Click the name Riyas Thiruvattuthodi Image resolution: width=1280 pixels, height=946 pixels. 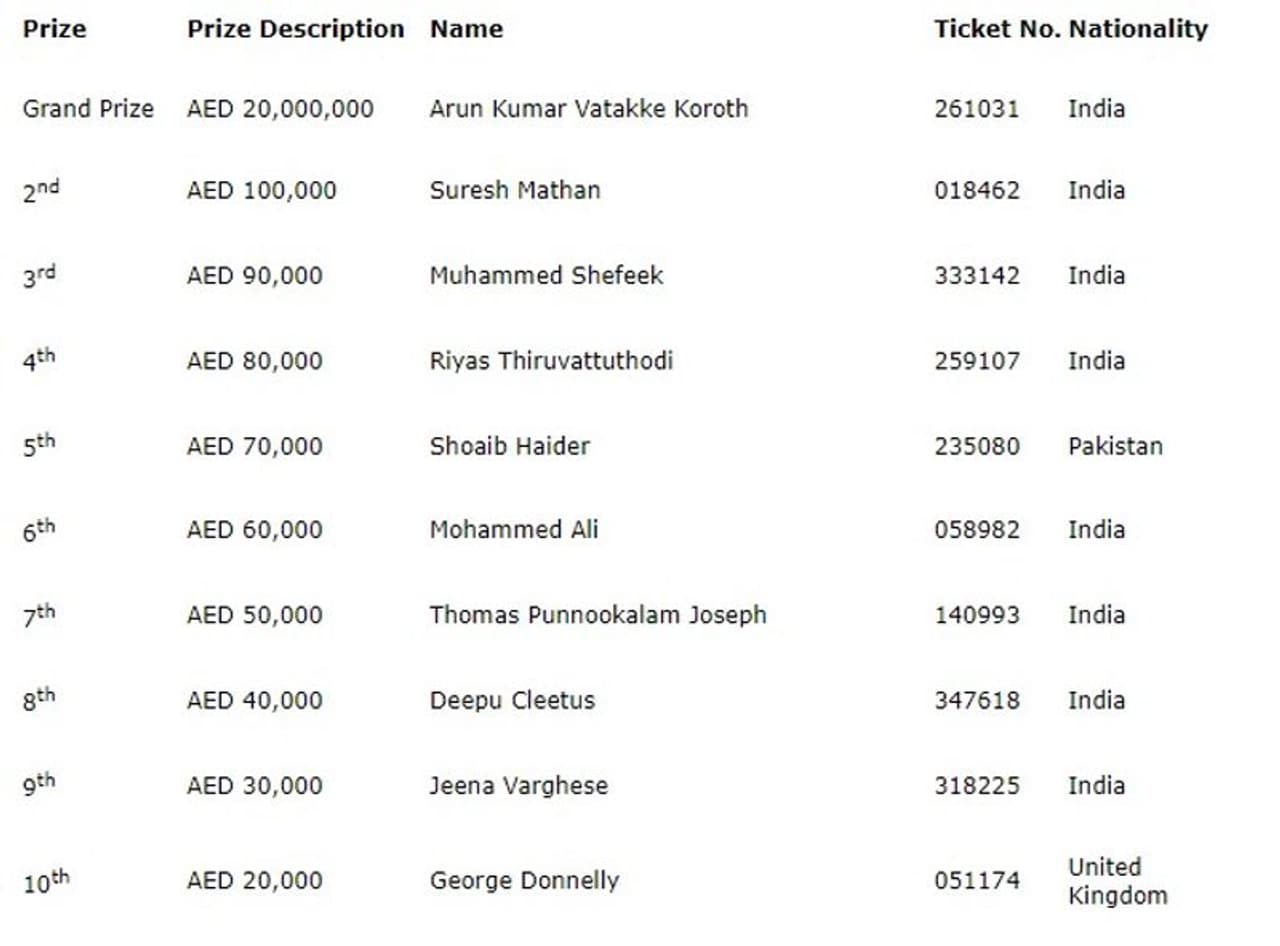pyautogui.click(x=551, y=360)
